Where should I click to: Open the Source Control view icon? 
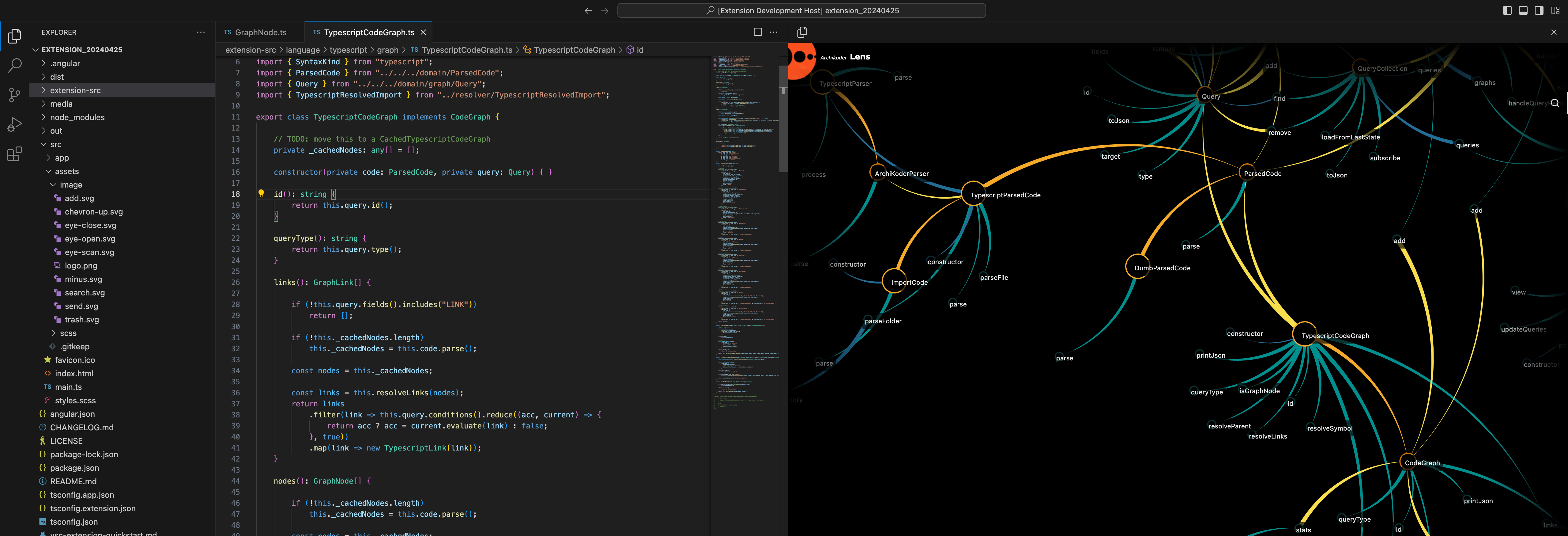[15, 95]
